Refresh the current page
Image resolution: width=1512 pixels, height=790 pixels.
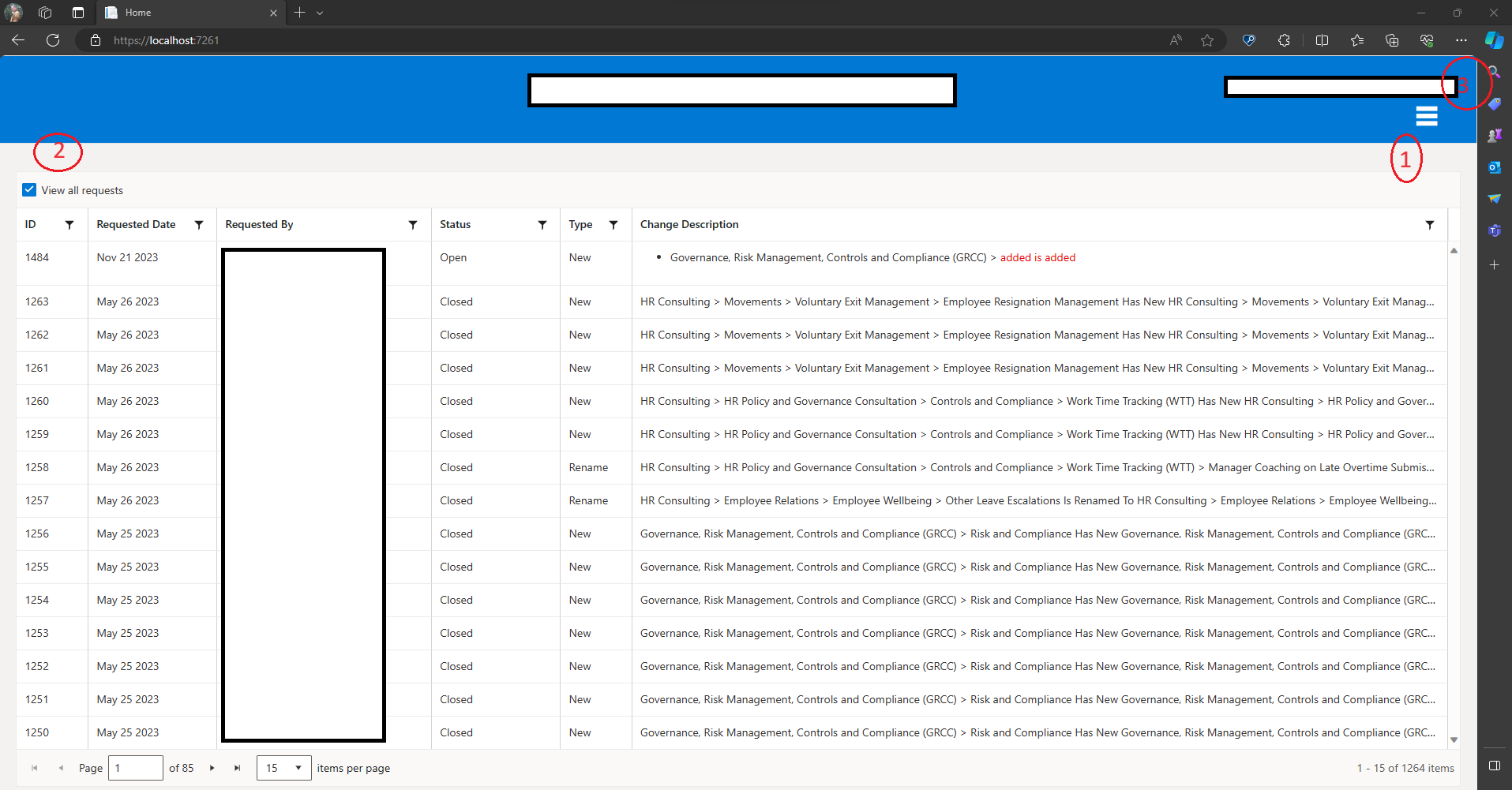52,39
